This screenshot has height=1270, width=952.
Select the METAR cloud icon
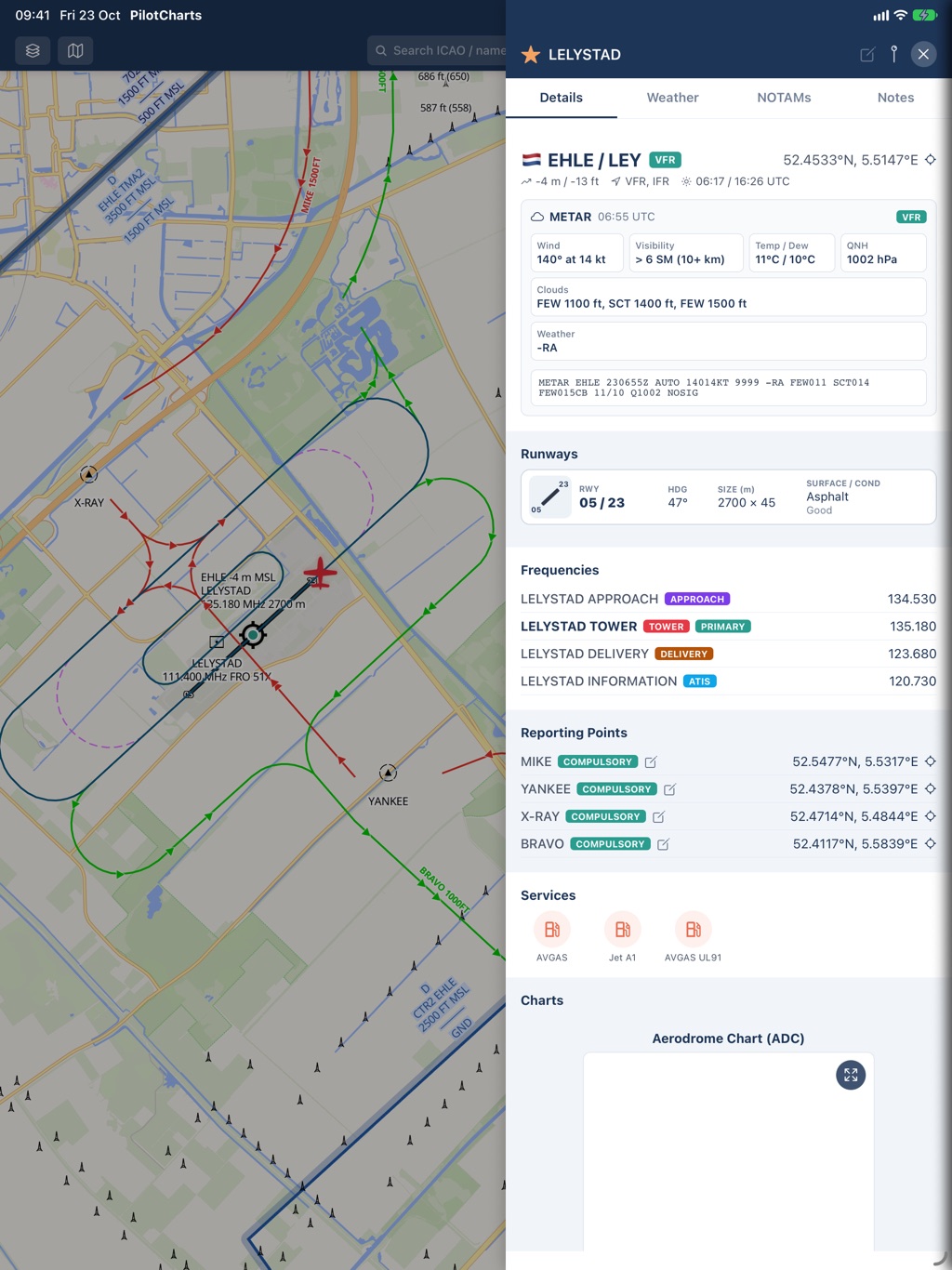[x=537, y=217]
